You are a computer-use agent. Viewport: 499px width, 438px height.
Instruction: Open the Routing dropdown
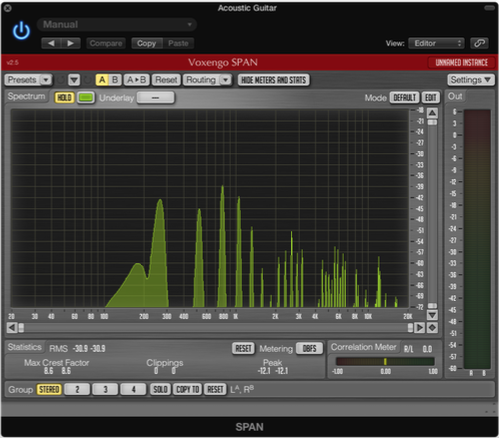coord(207,80)
